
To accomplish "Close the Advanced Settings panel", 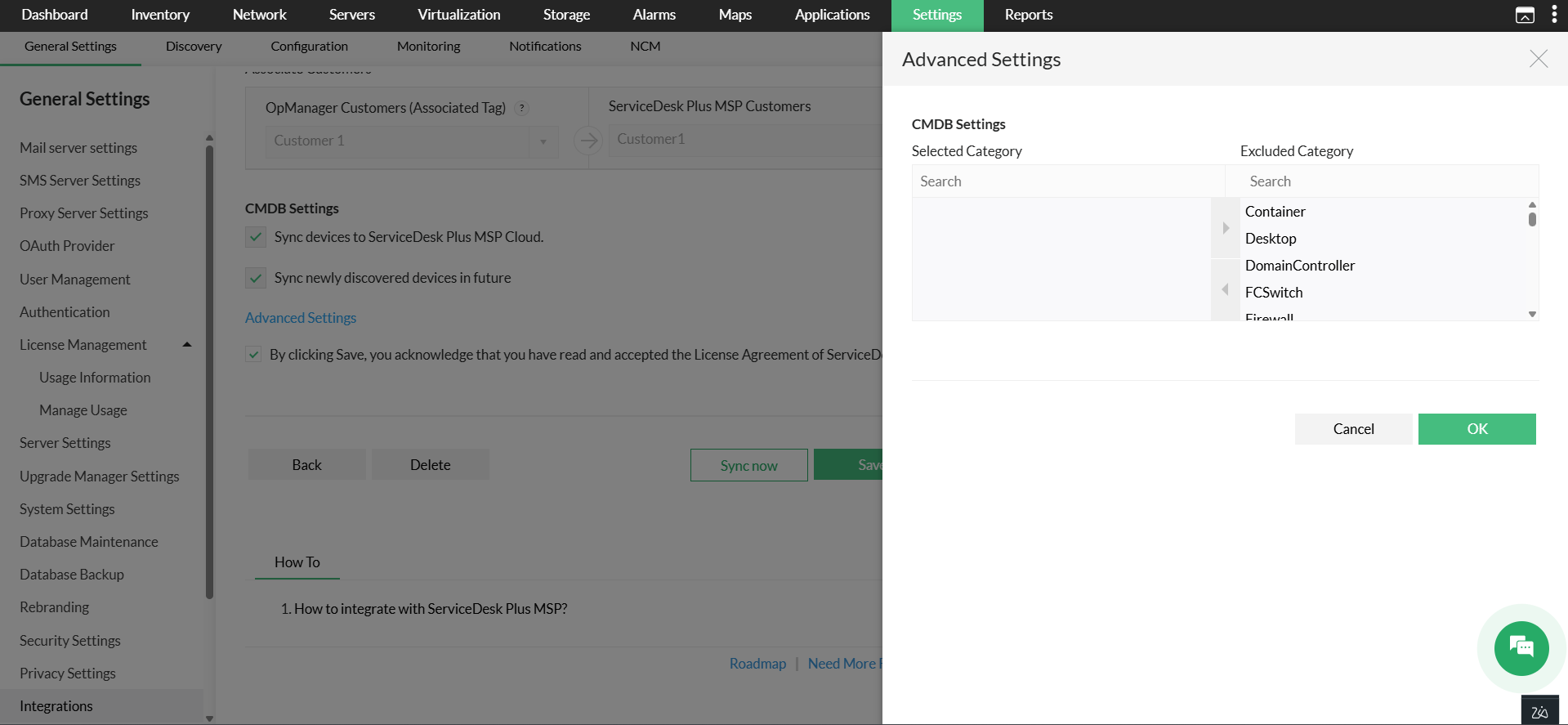I will click(x=1538, y=59).
